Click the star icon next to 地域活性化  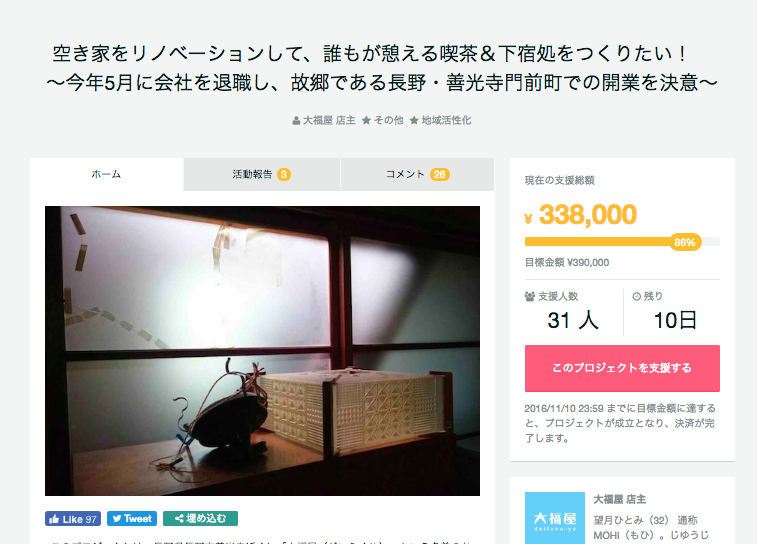414,120
